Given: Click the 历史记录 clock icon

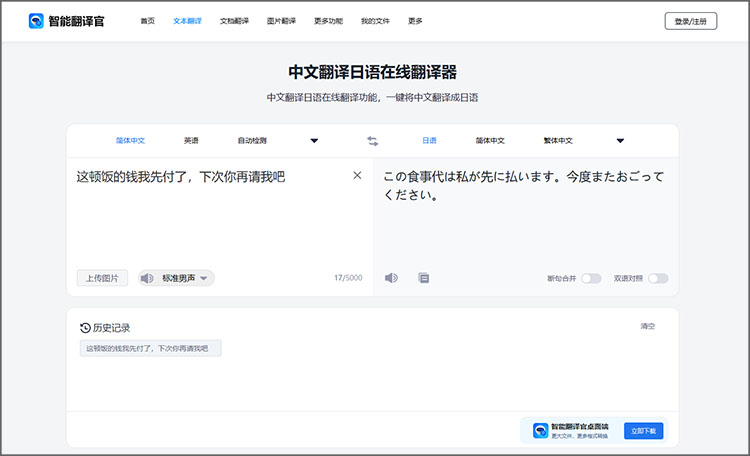Looking at the screenshot, I should point(85,328).
